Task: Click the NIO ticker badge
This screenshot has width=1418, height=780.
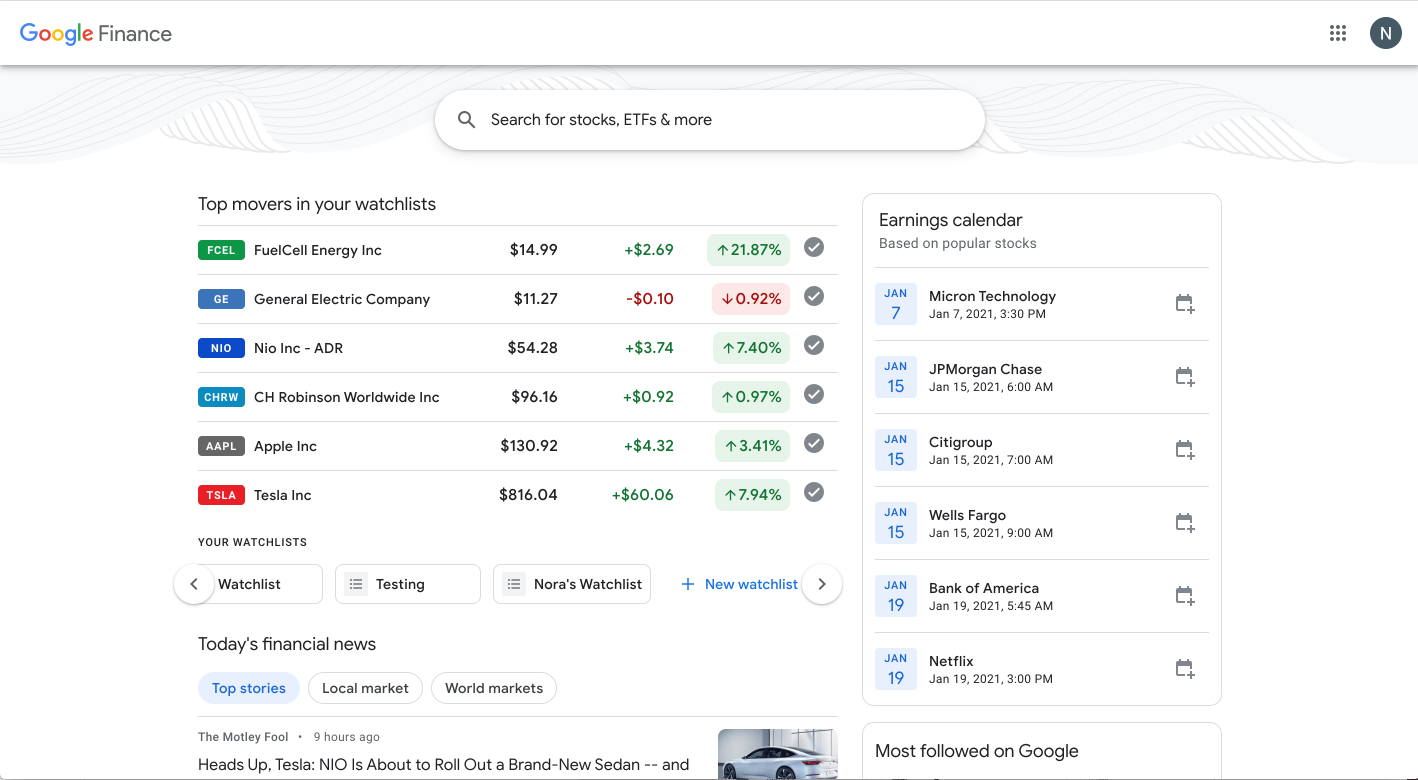Action: coord(221,348)
